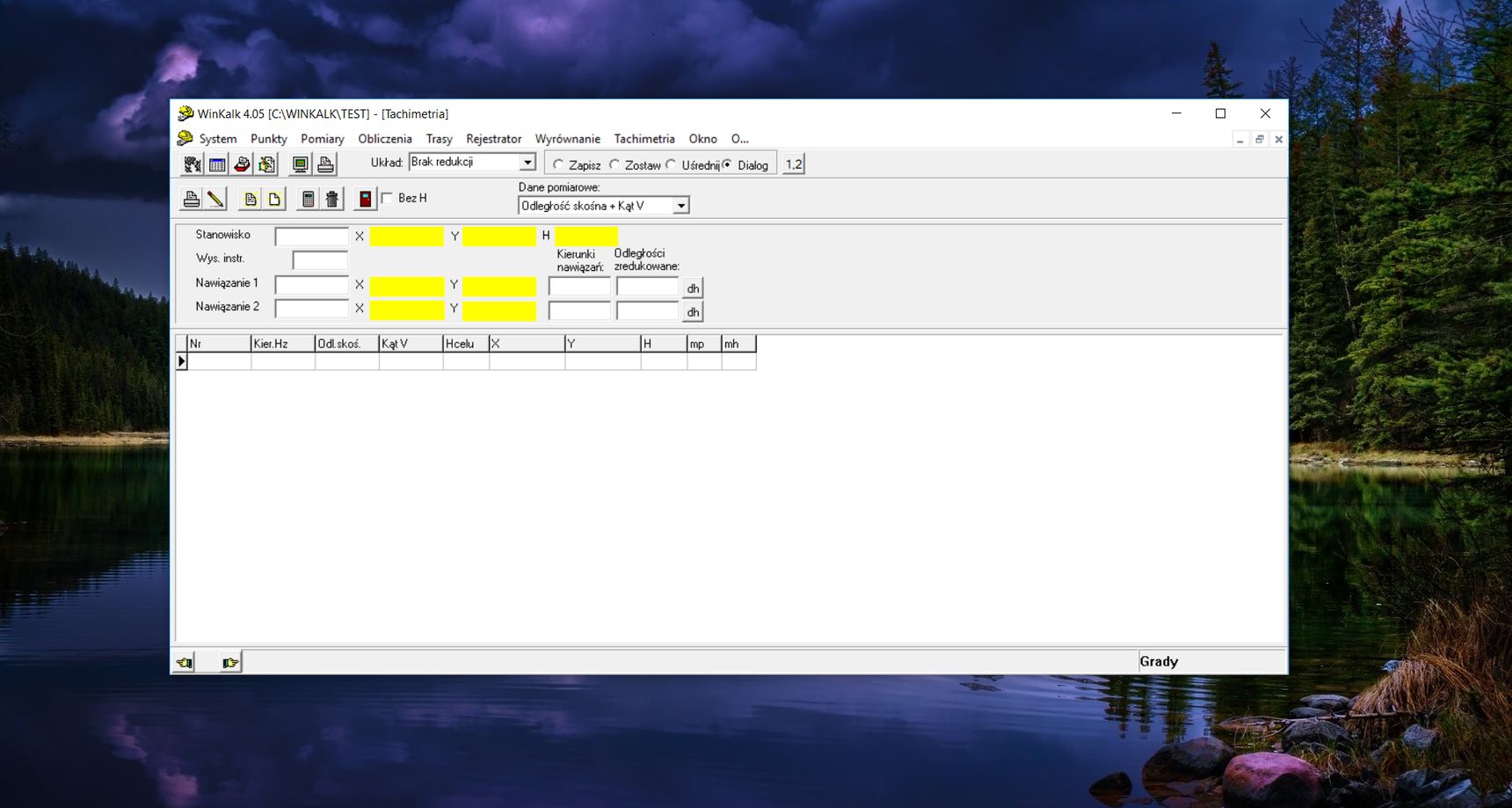Minimize the inner Tachimetria document window

tap(1239, 139)
